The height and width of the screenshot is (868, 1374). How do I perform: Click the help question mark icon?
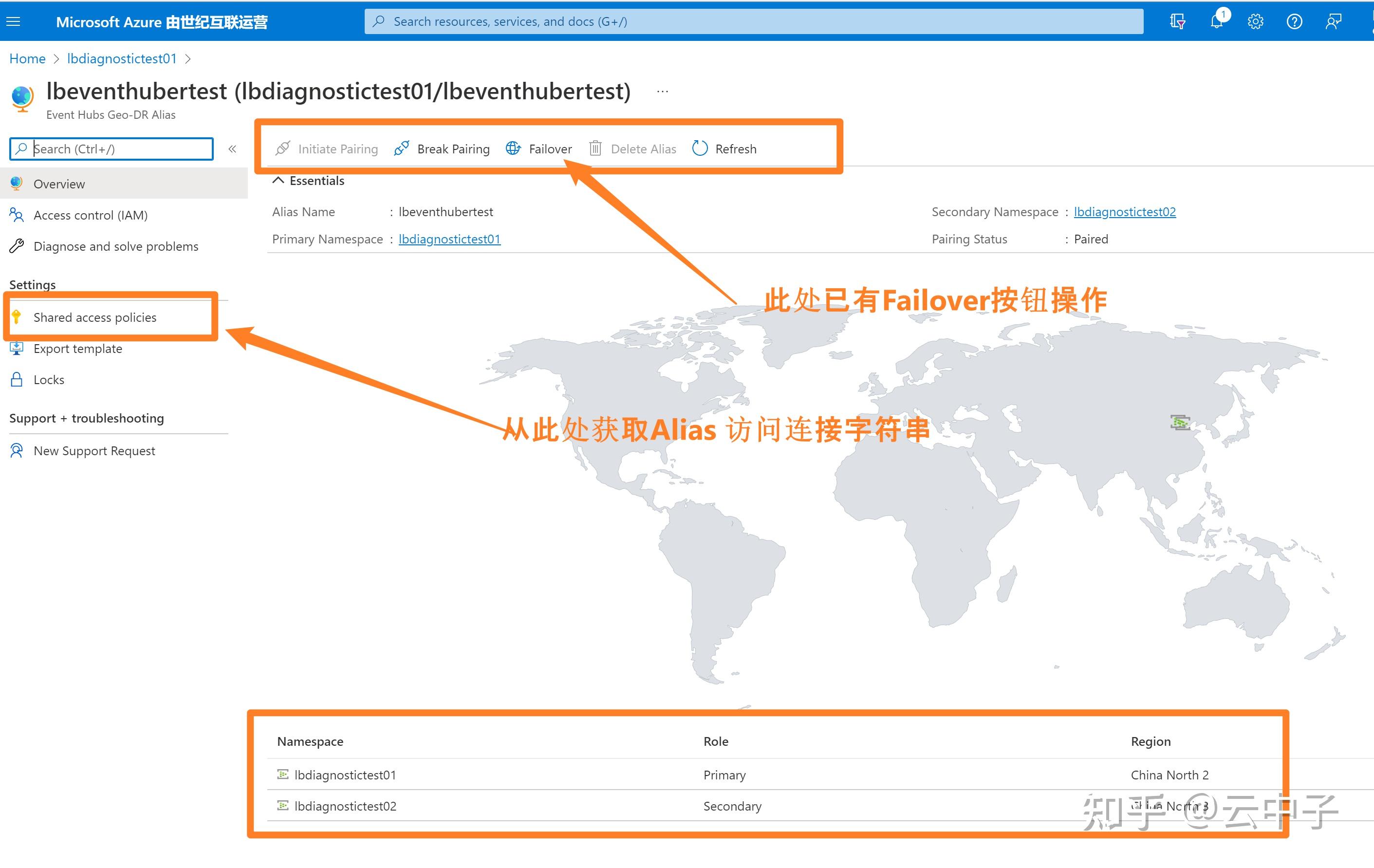coord(1294,21)
